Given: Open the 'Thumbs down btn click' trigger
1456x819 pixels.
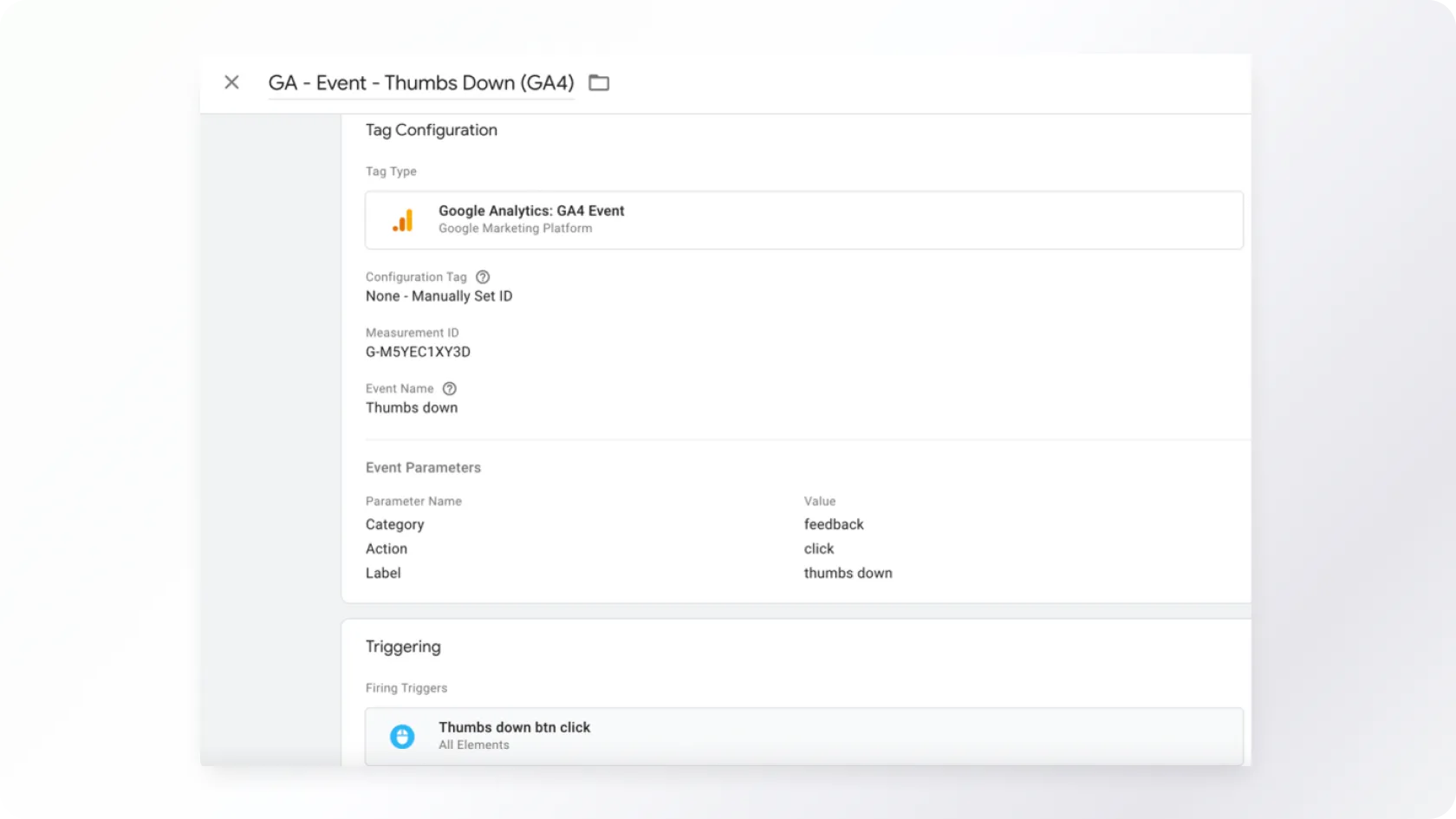Looking at the screenshot, I should click(x=514, y=728).
